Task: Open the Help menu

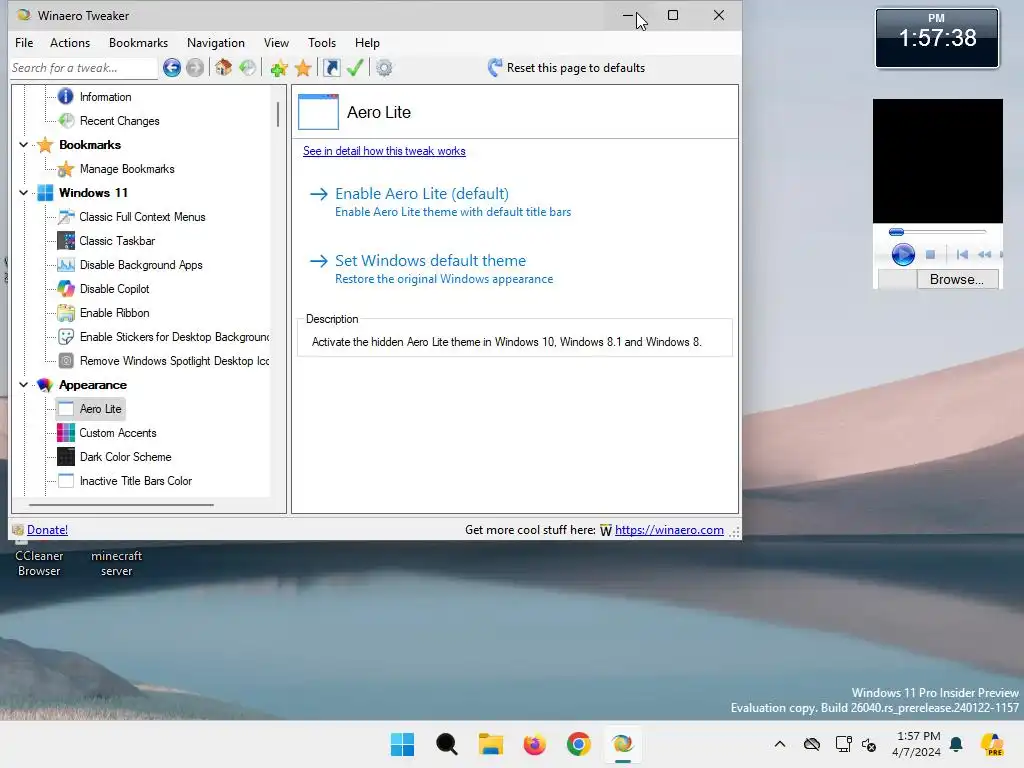Action: pos(367,42)
